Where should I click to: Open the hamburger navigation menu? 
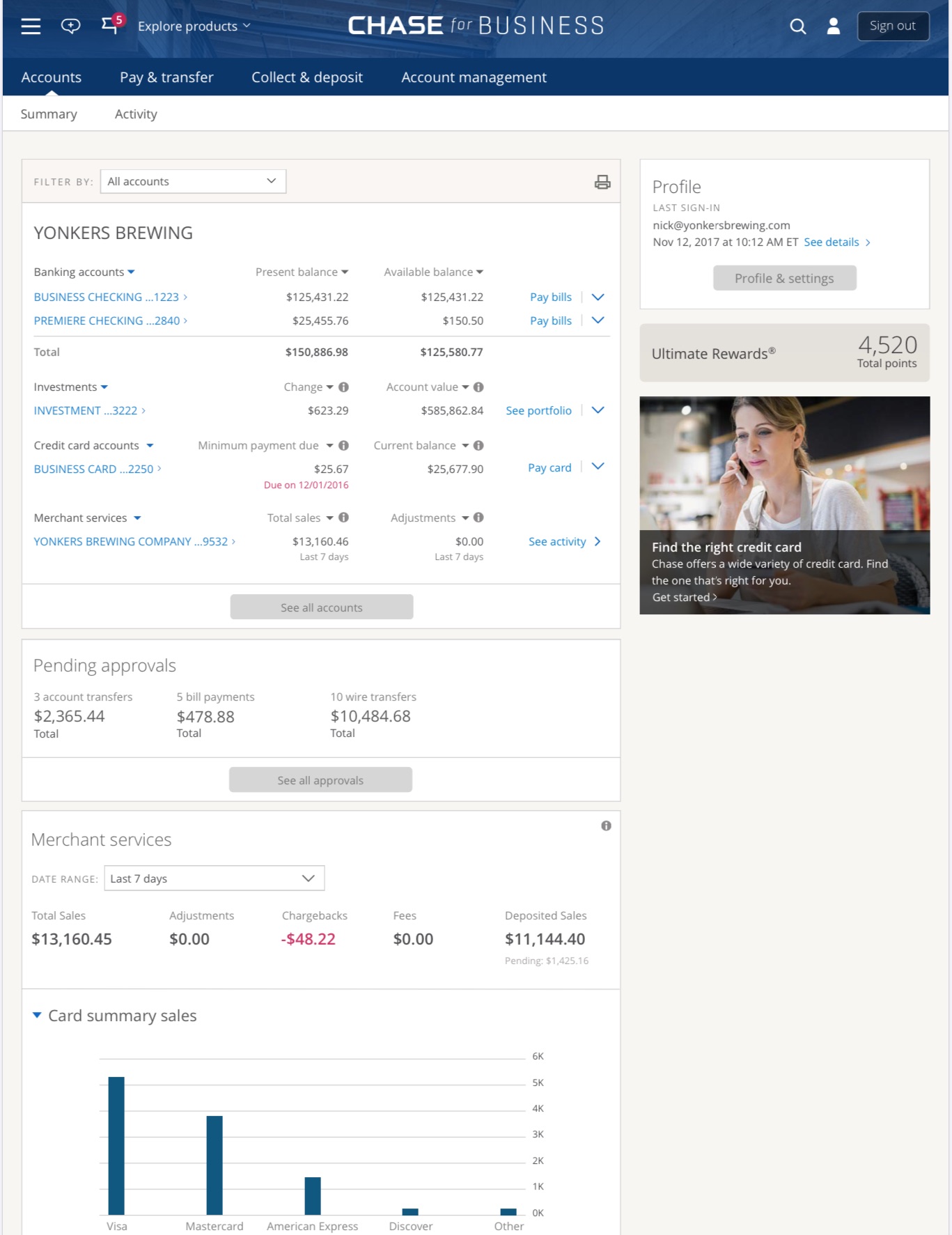31,26
